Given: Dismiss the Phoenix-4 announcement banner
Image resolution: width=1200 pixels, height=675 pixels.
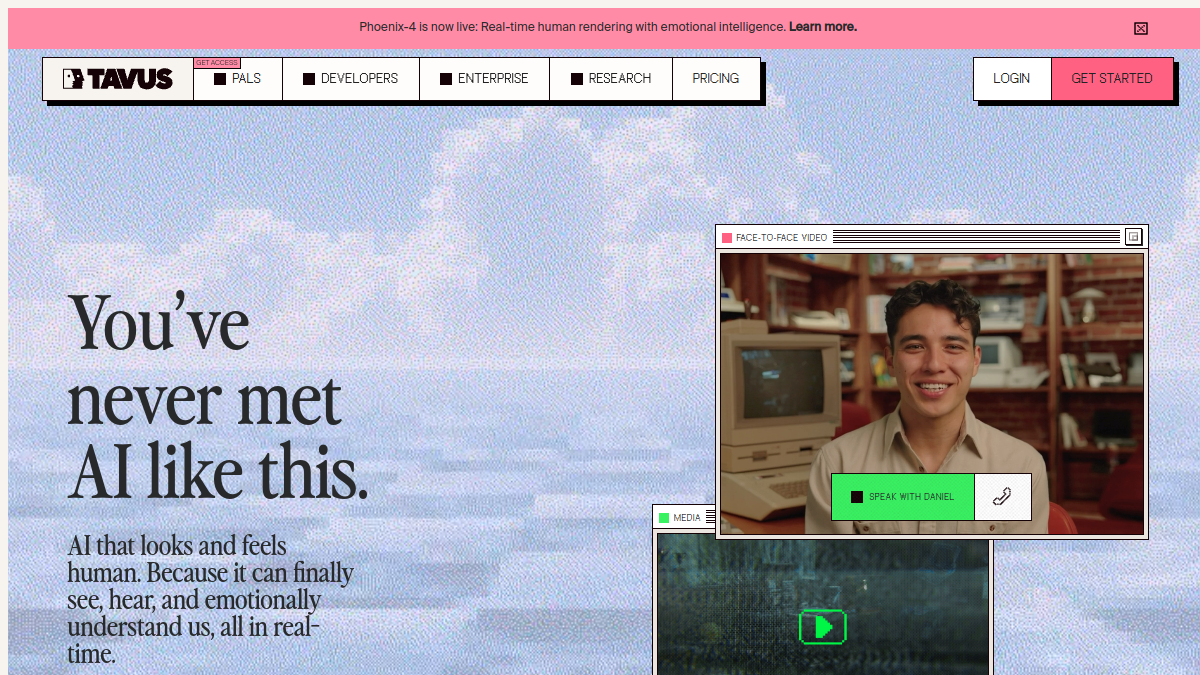Looking at the screenshot, I should [x=1141, y=28].
